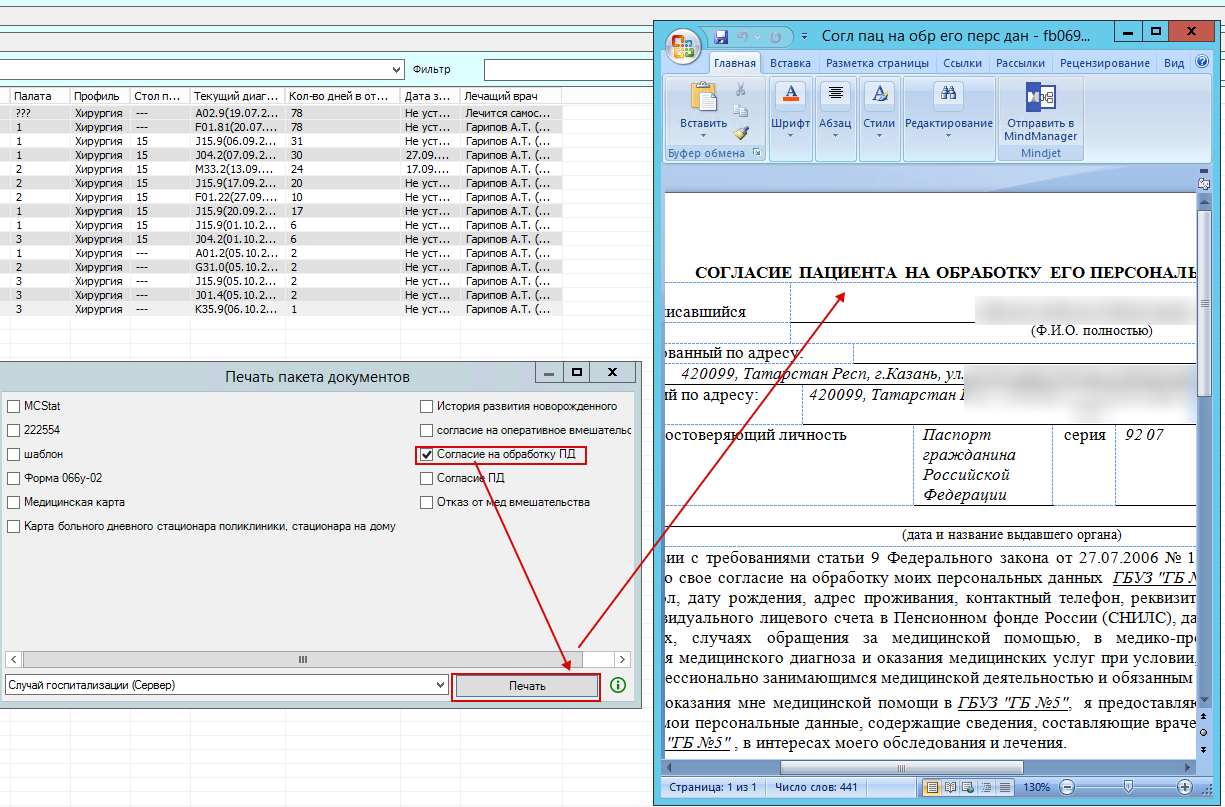Open Clipboard pane dialog launcher

pos(757,153)
